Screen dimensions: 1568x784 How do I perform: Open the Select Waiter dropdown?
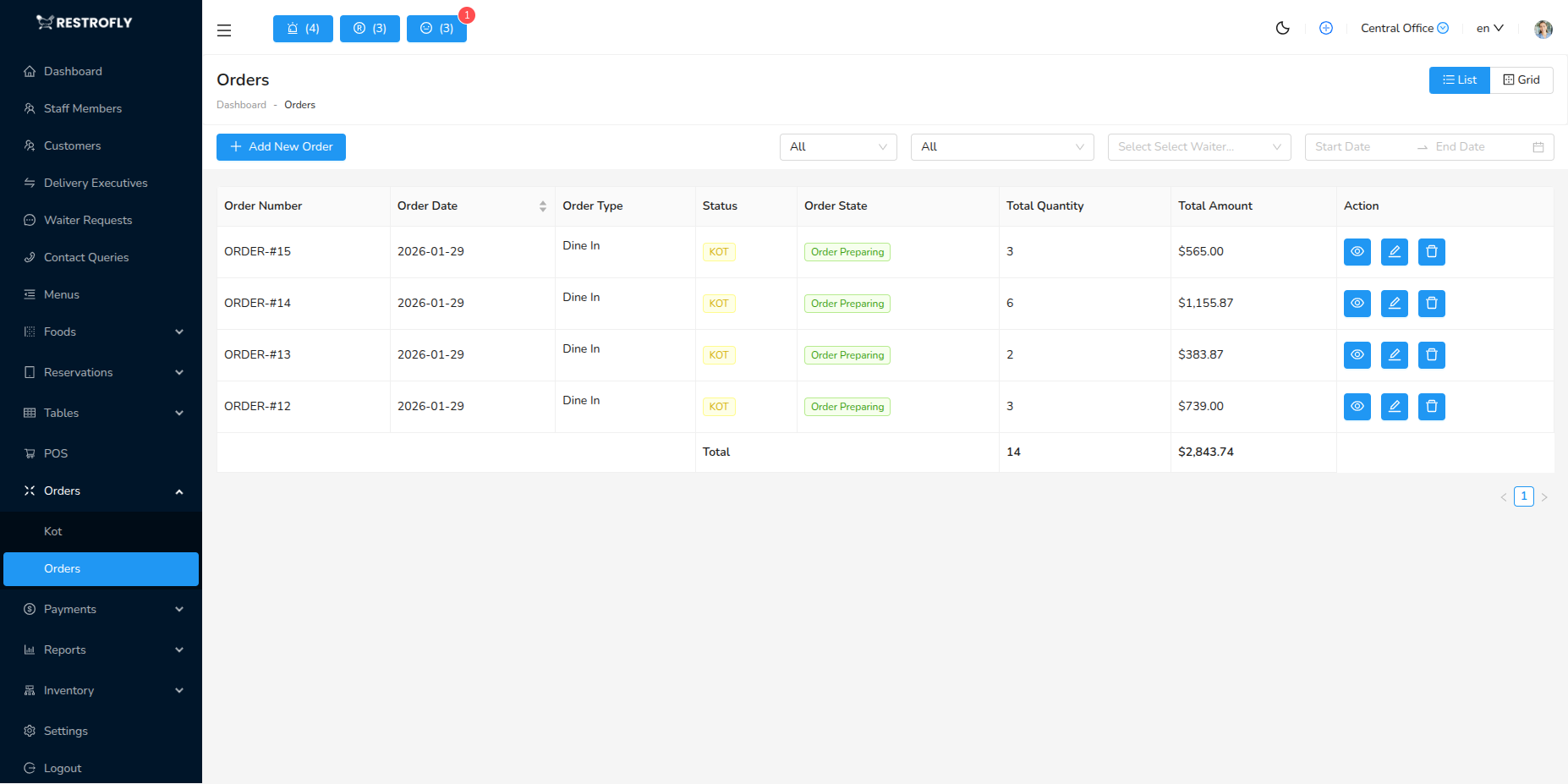[1198, 146]
